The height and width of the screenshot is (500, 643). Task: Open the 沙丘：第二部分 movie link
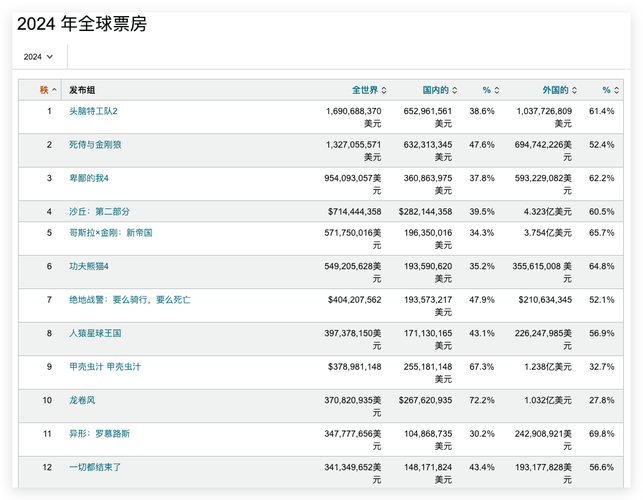click(99, 212)
